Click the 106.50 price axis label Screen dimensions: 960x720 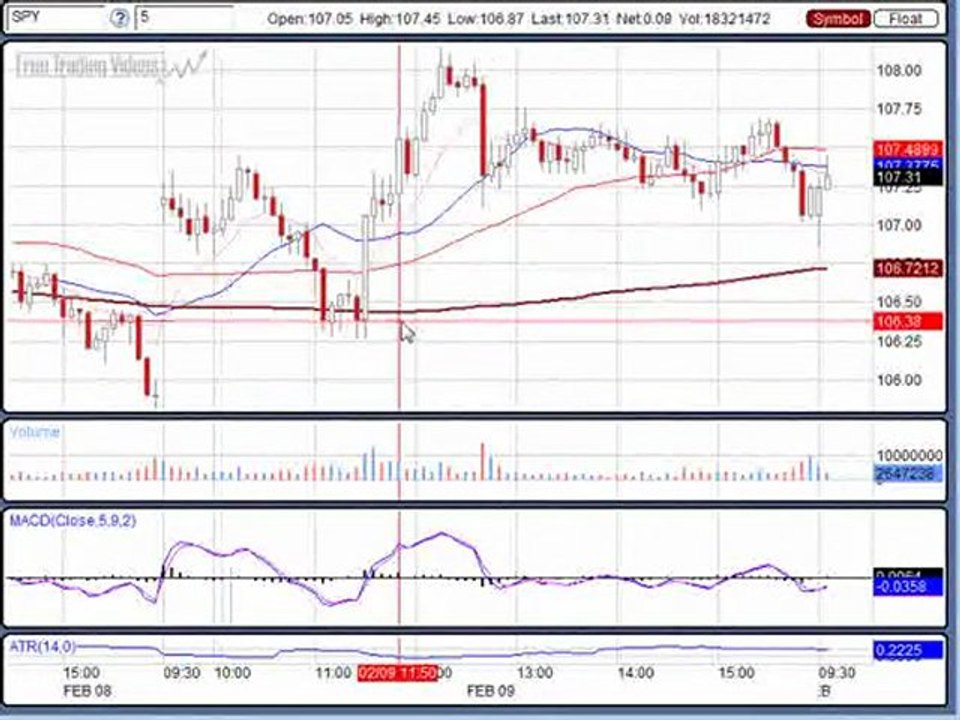coord(899,302)
